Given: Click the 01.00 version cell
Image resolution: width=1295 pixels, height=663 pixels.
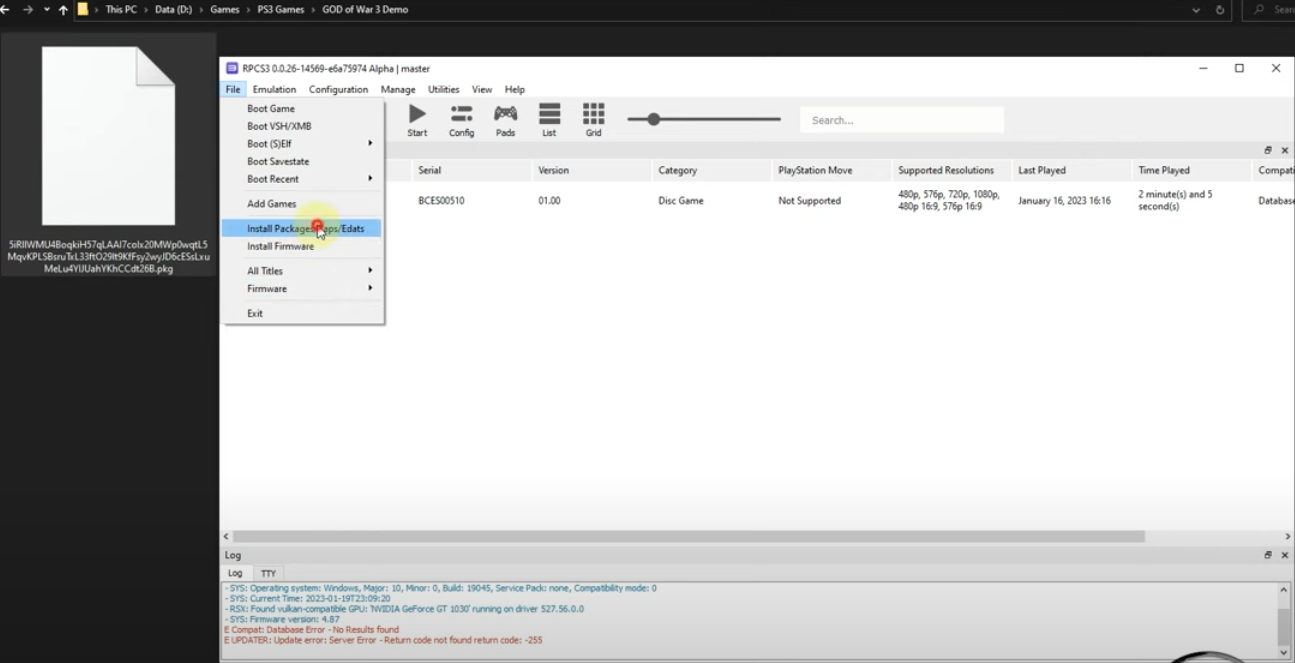Looking at the screenshot, I should pyautogui.click(x=549, y=201).
